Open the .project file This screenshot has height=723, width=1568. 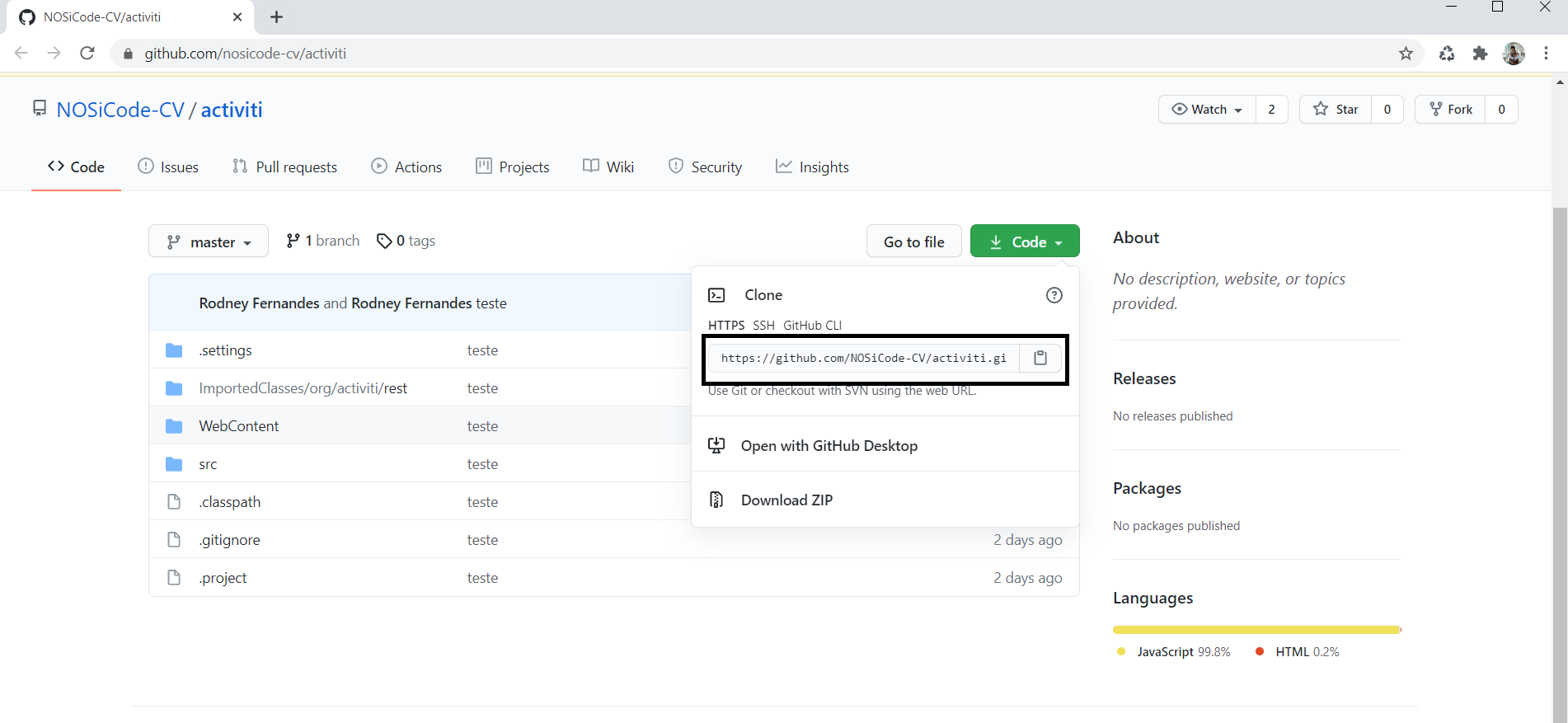tap(223, 578)
